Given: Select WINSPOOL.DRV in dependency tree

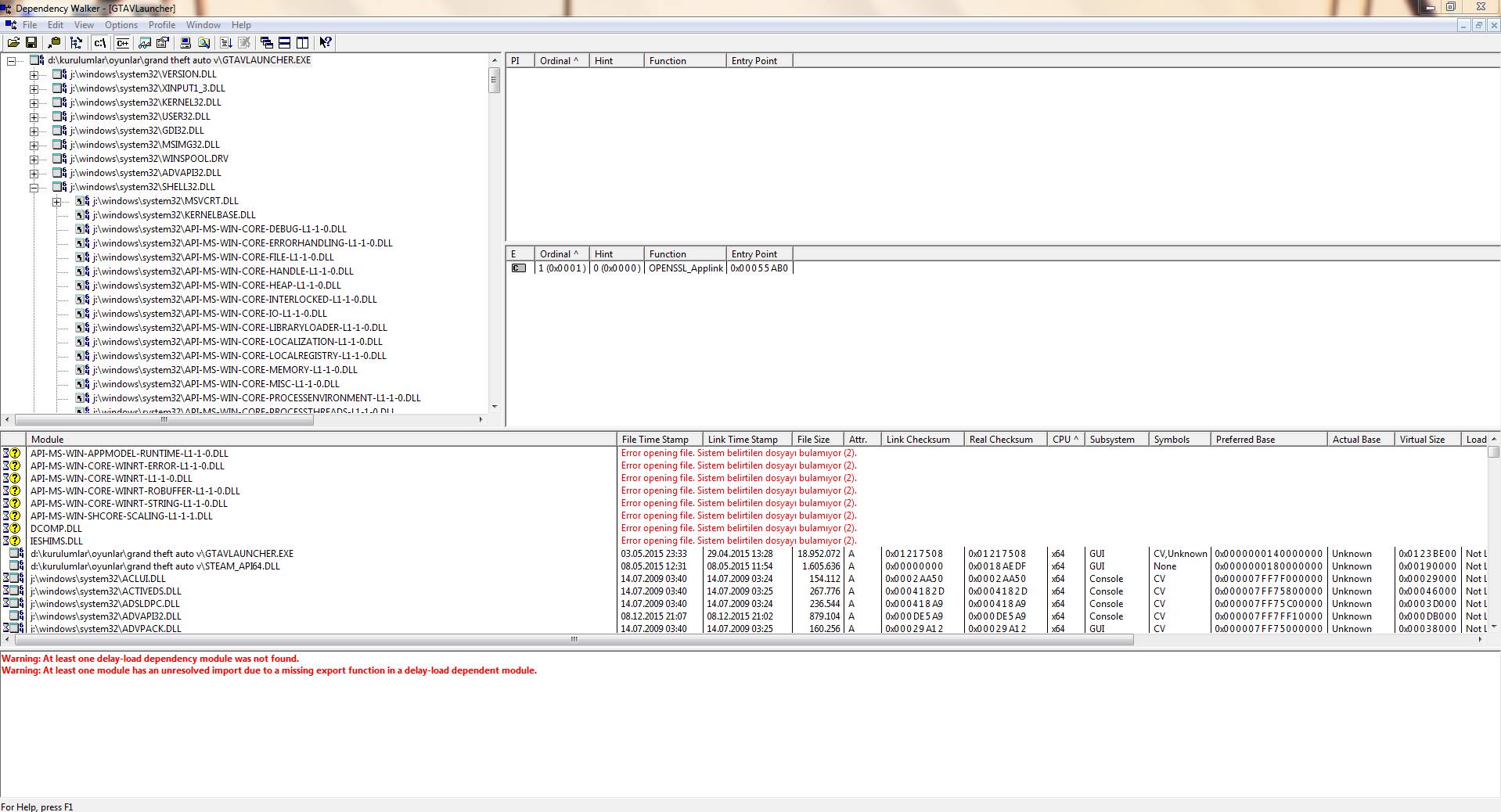Looking at the screenshot, I should 149,159.
